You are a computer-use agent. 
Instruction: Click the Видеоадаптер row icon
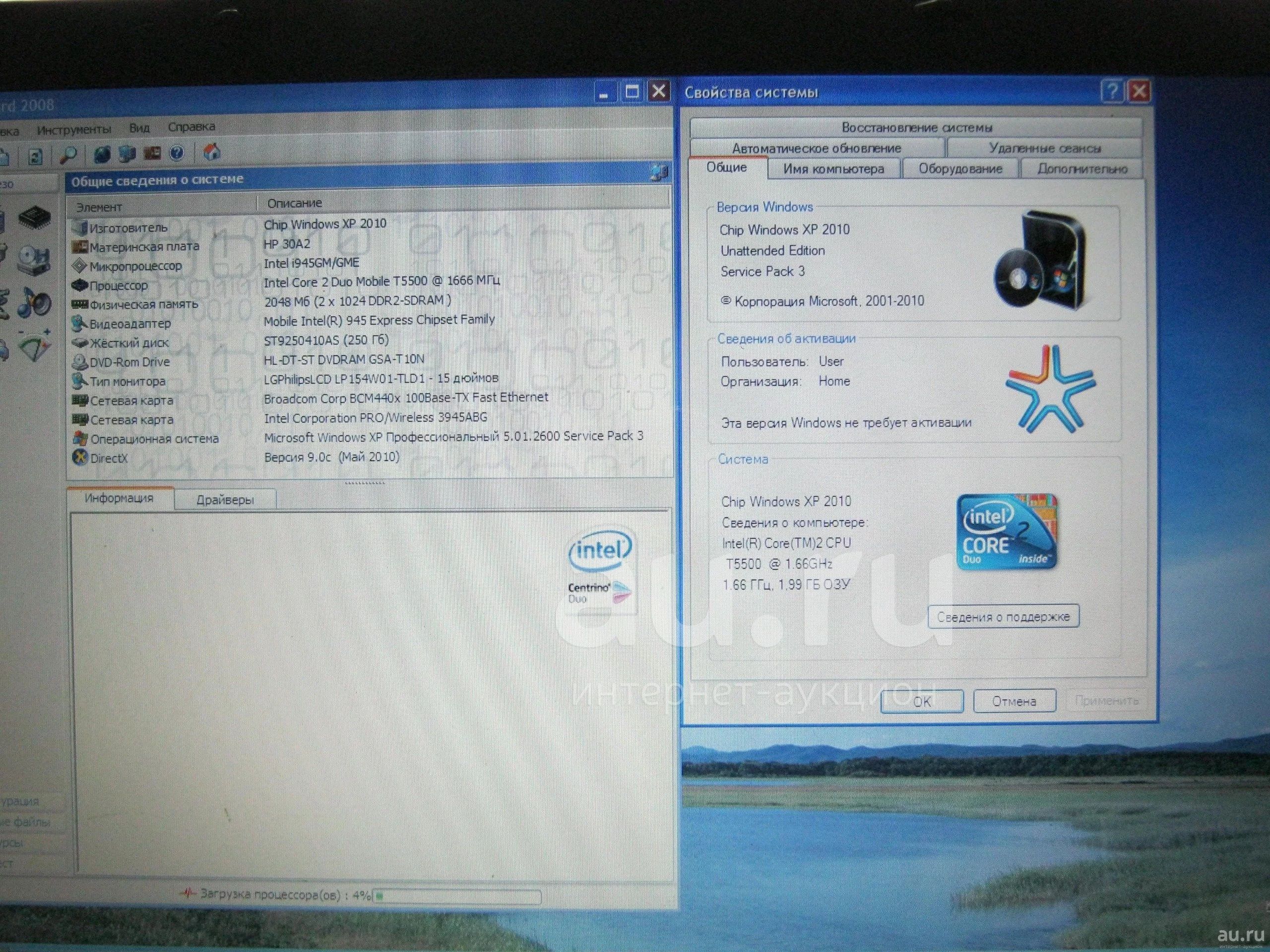tap(79, 324)
